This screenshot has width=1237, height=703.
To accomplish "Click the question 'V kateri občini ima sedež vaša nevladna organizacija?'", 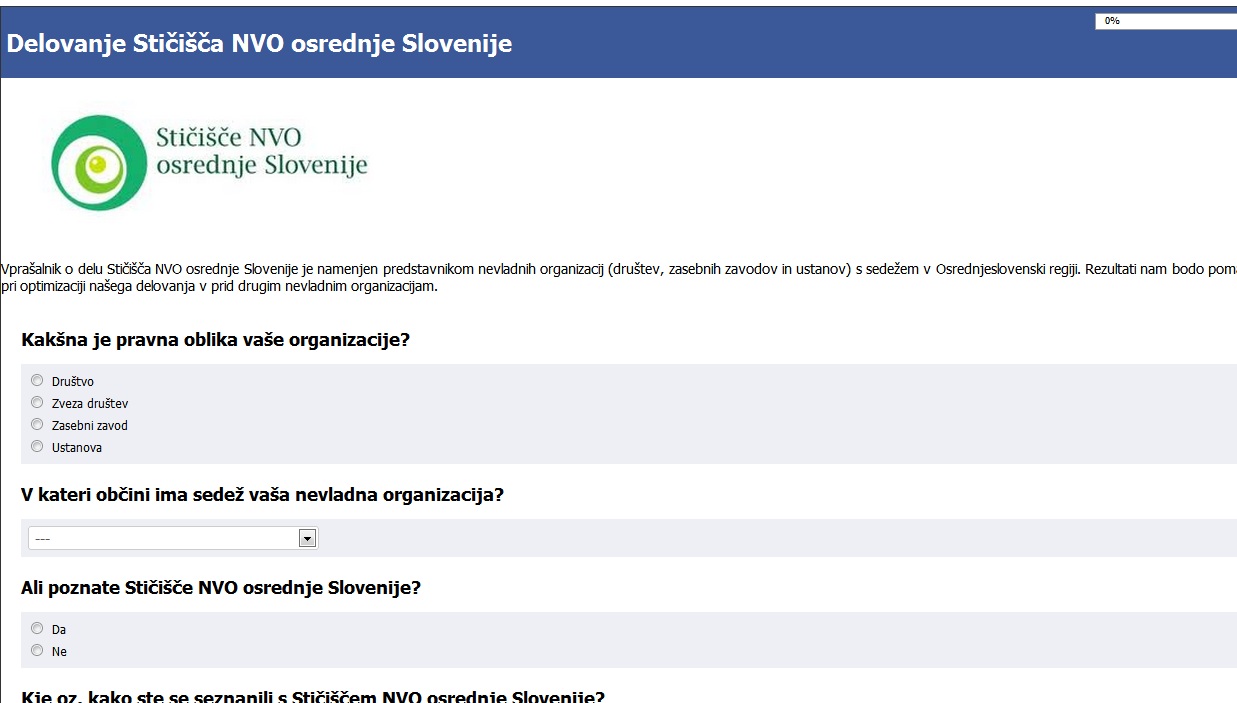I will pos(262,495).
